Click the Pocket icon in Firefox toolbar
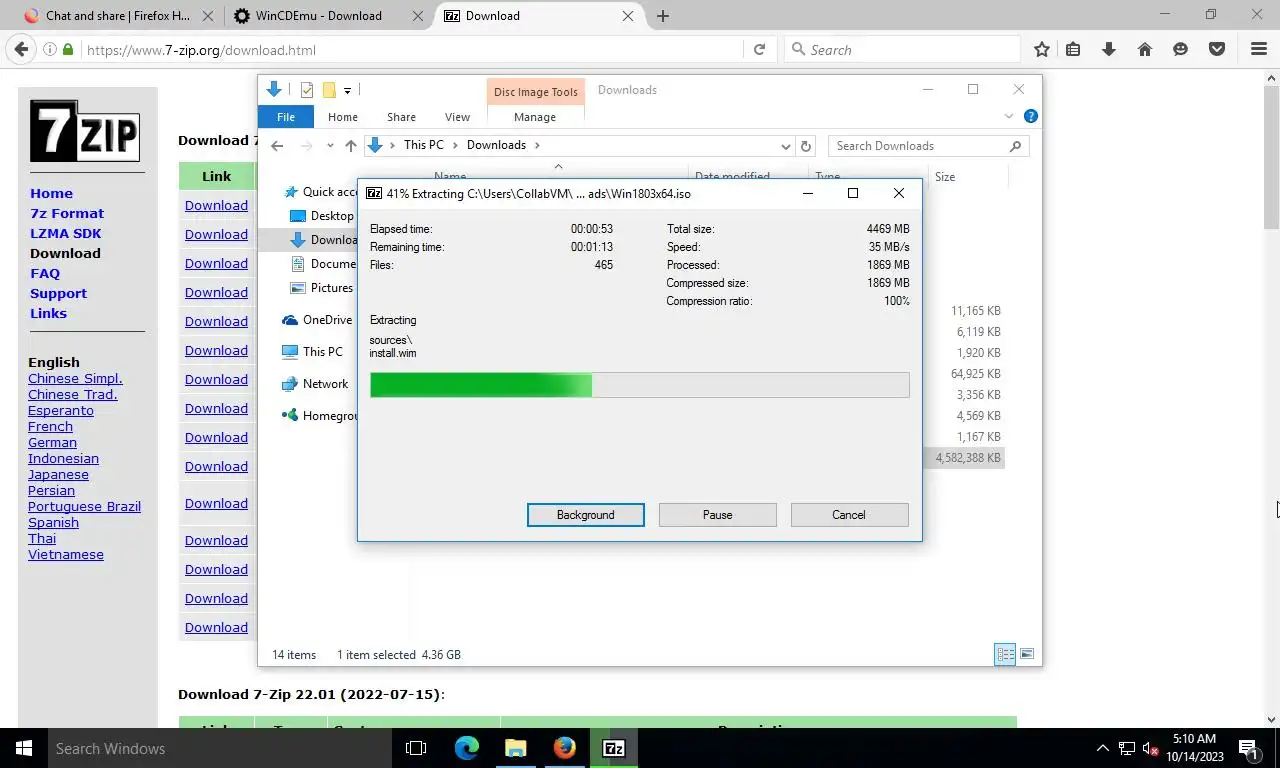This screenshot has height=768, width=1280. coord(1217,49)
